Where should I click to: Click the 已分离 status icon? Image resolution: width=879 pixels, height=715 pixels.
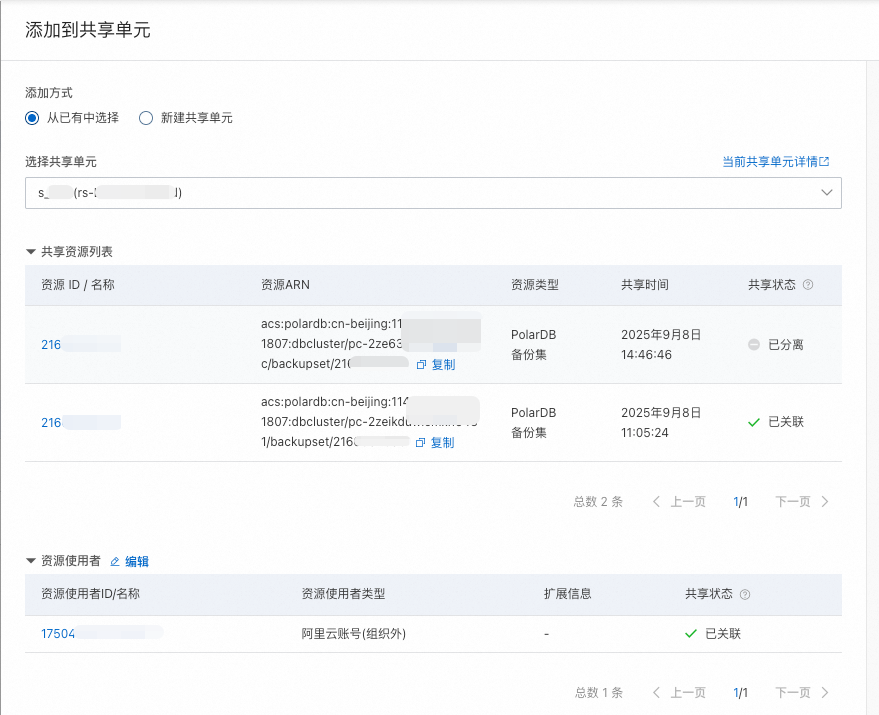point(754,344)
